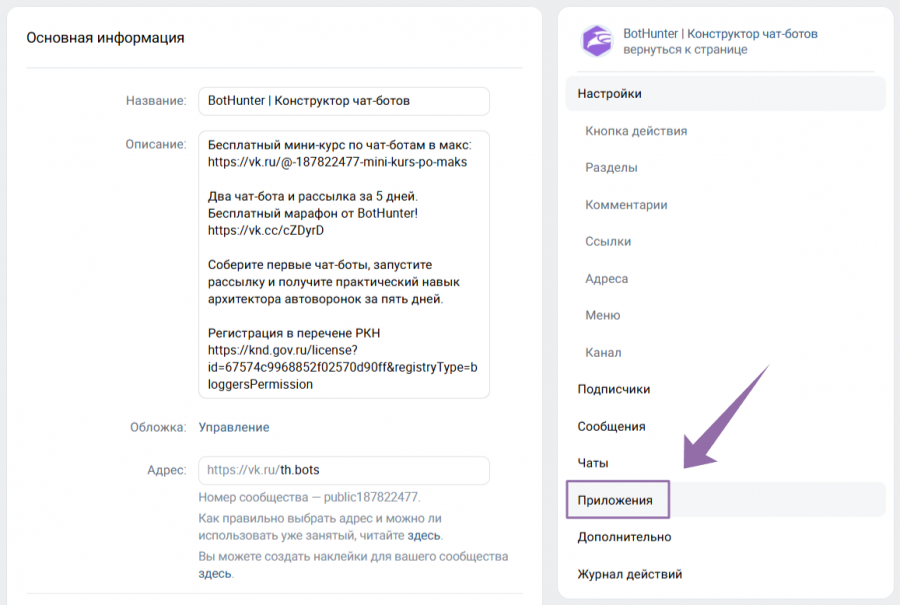900x605 pixels.
Task: Edit the Адрес field containing th.bots
Action: pos(344,470)
